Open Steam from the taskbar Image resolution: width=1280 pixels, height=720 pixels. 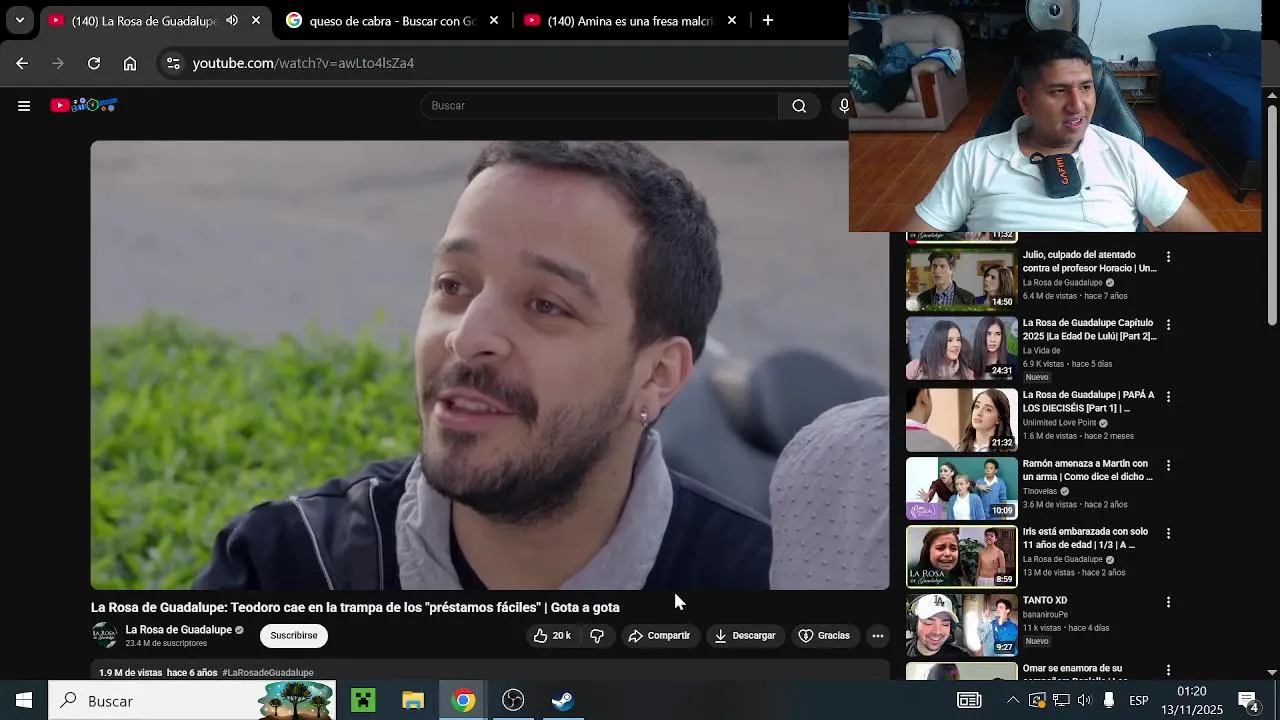563,700
